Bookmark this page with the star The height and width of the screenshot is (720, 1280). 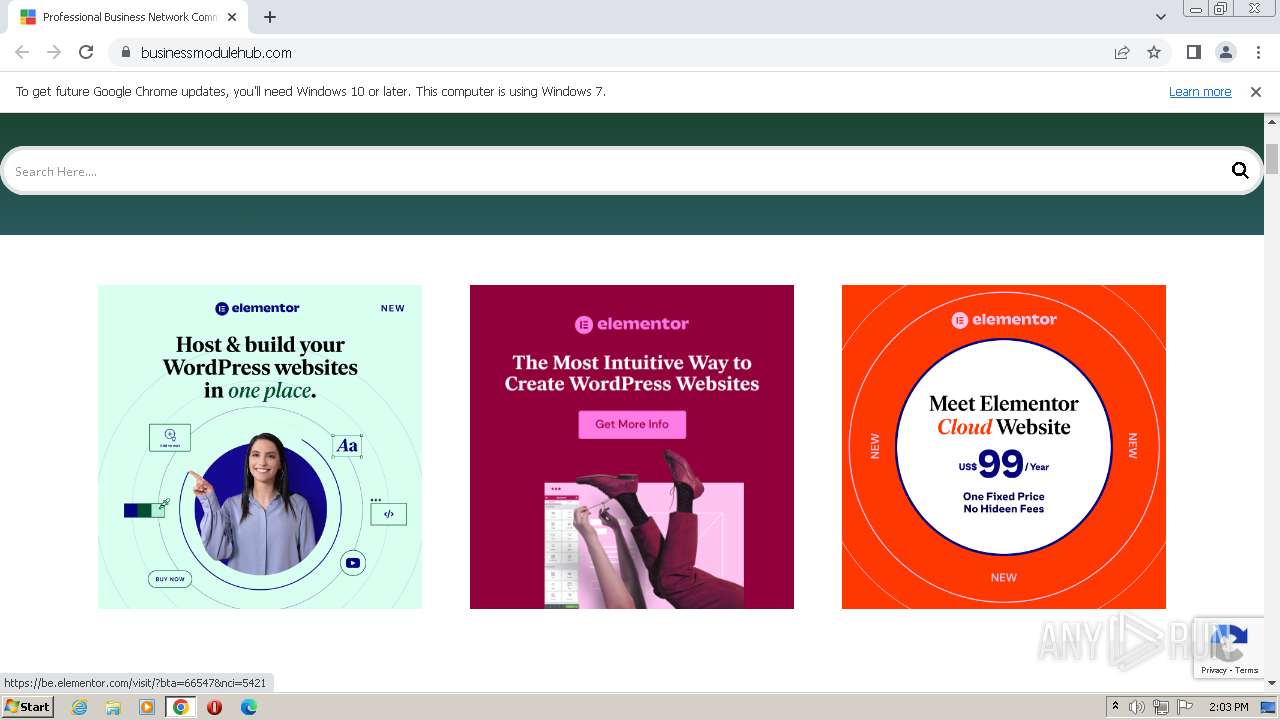click(x=1154, y=52)
